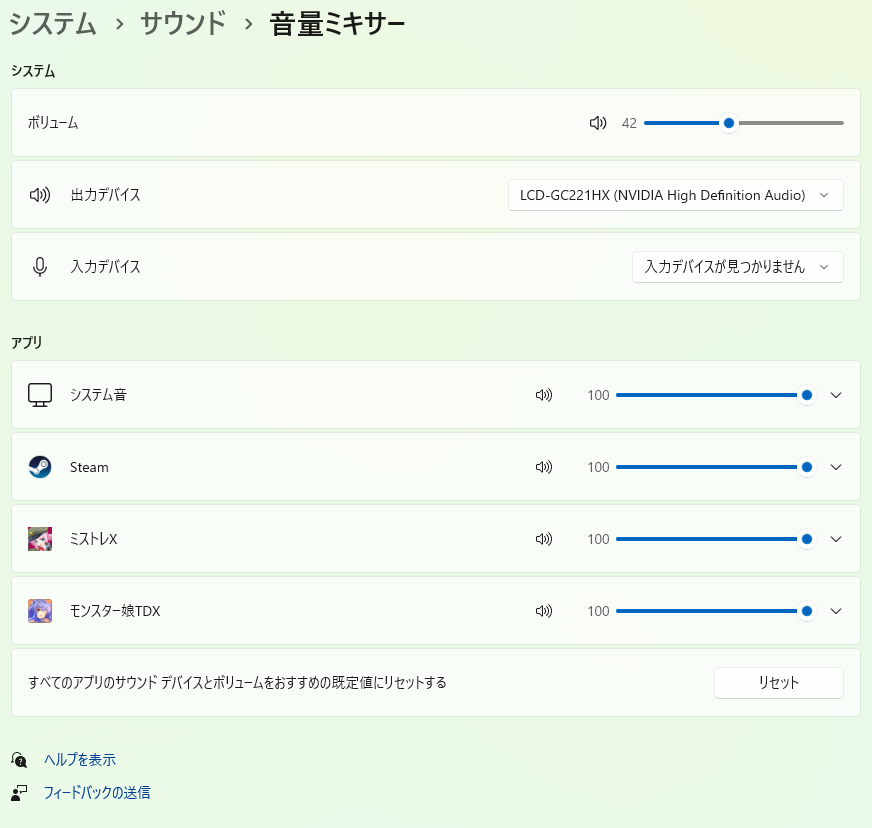Click the ボリューム slider handle
872x828 pixels.
point(729,123)
